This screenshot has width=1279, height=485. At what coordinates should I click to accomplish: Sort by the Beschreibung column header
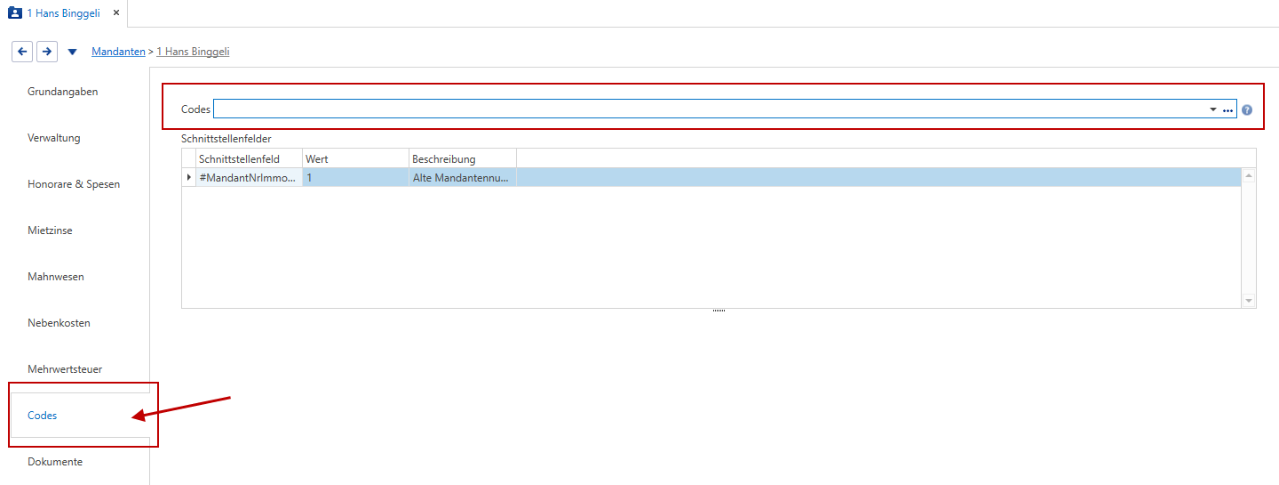463,159
